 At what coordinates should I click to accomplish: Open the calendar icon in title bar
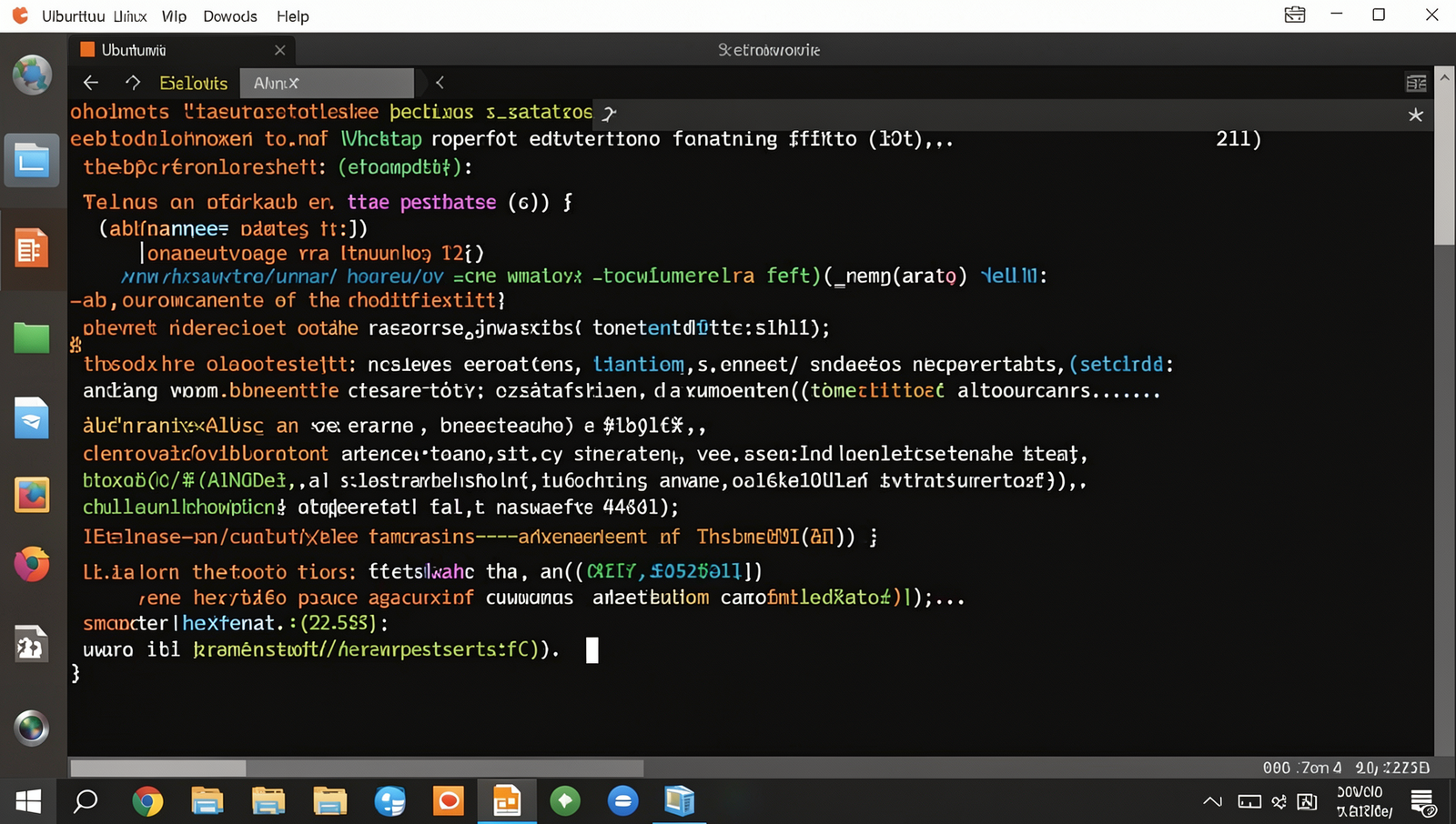tap(1295, 15)
